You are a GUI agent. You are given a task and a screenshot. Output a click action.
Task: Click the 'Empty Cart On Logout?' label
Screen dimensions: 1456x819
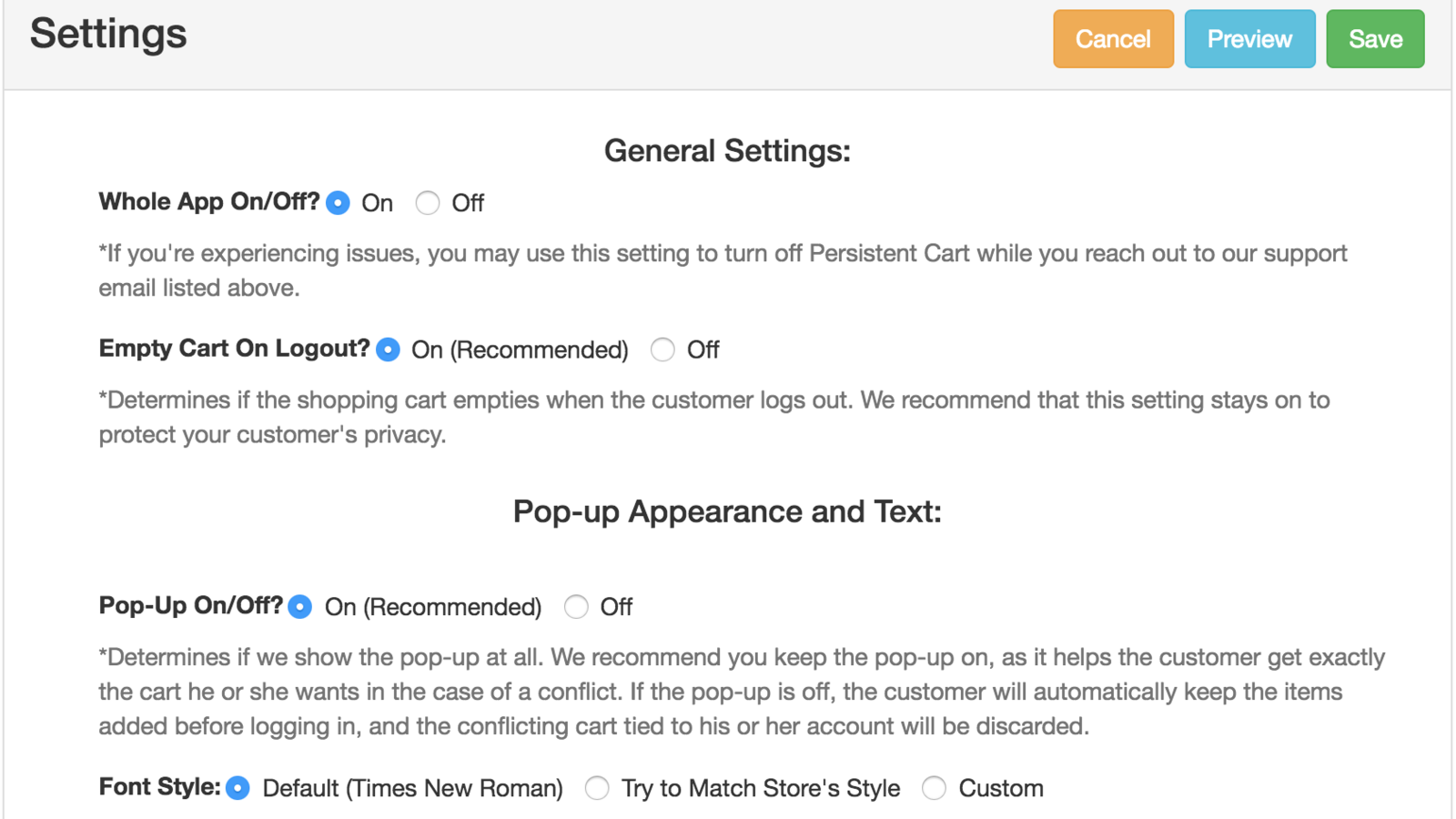point(233,348)
